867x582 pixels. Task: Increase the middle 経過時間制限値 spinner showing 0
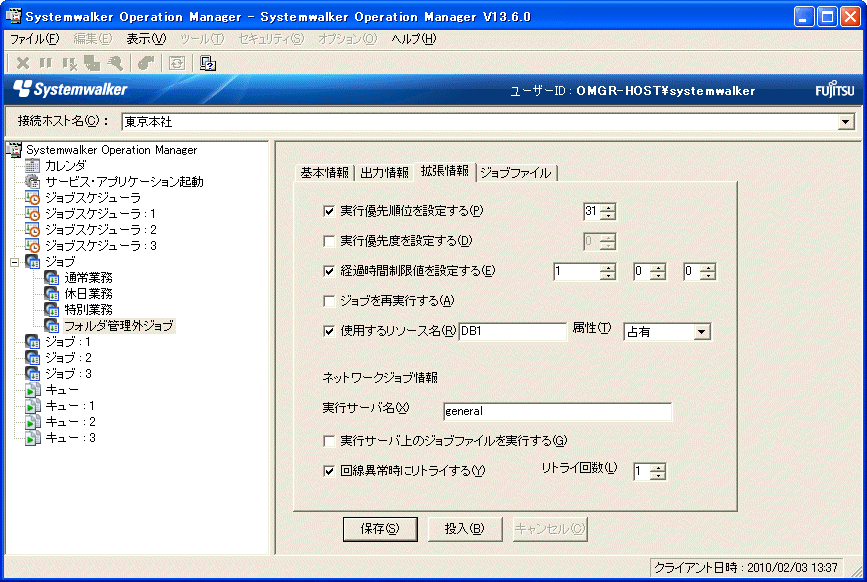pos(657,268)
